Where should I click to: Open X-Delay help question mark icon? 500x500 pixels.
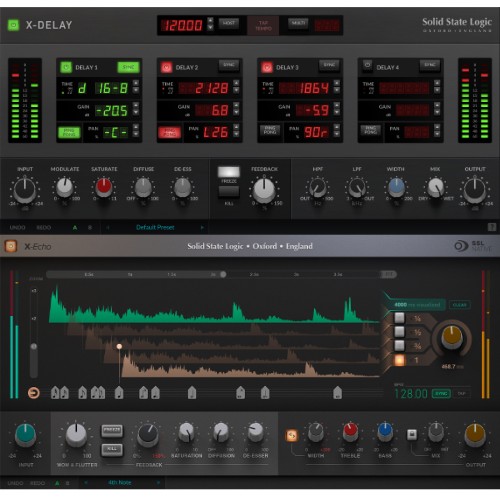click(x=492, y=227)
